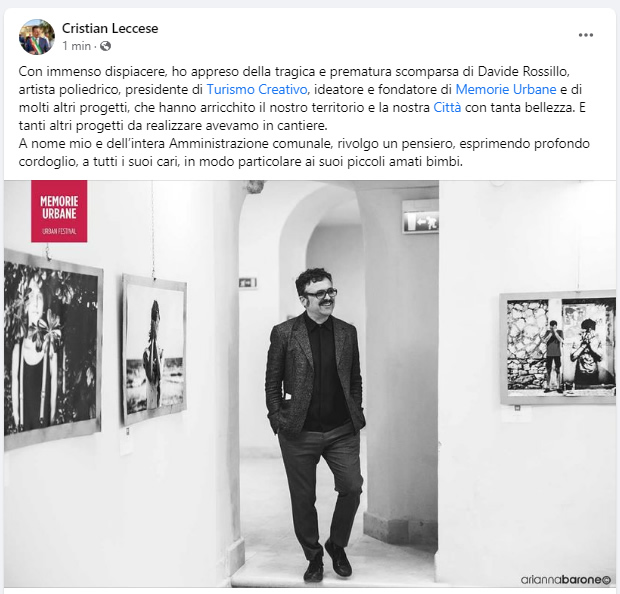620x594 pixels.
Task: Click the small exit sign inside archway
Action: (248, 283)
